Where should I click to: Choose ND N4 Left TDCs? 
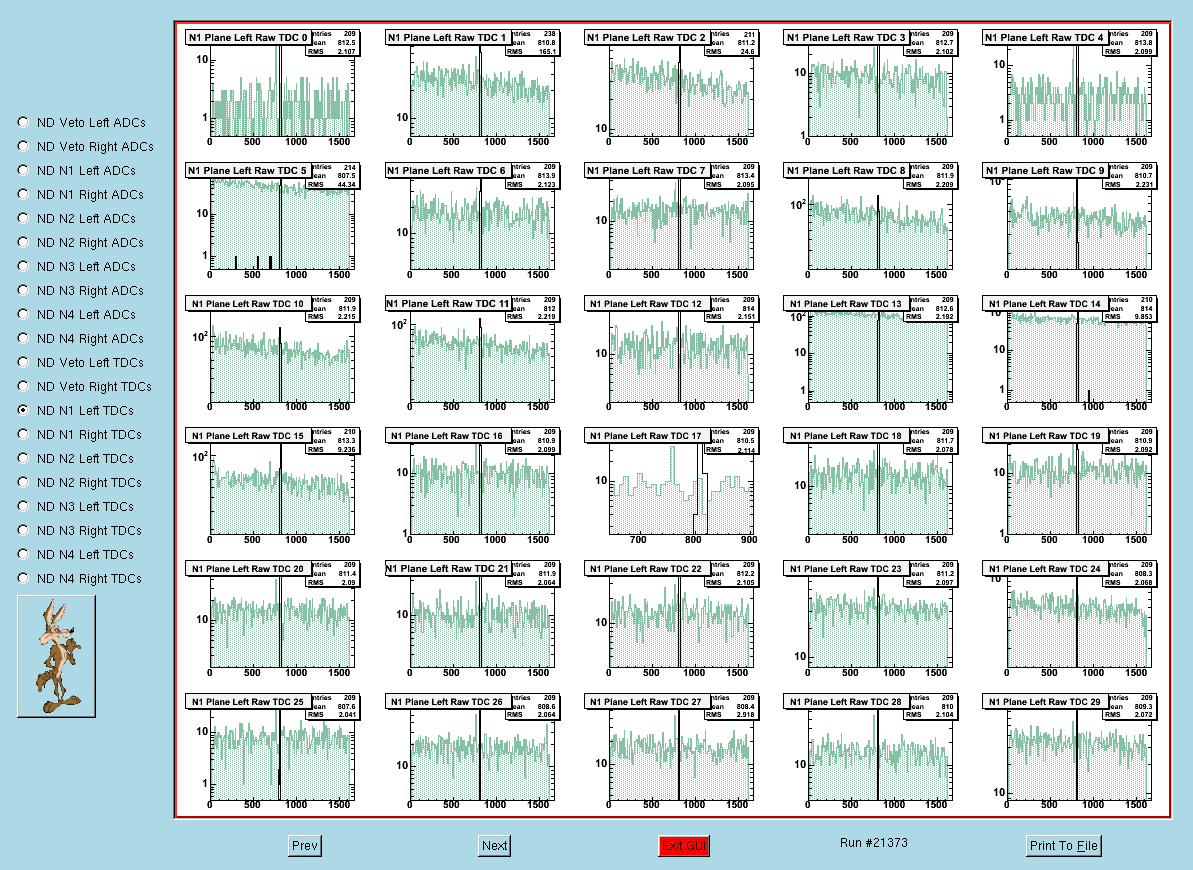pos(23,553)
